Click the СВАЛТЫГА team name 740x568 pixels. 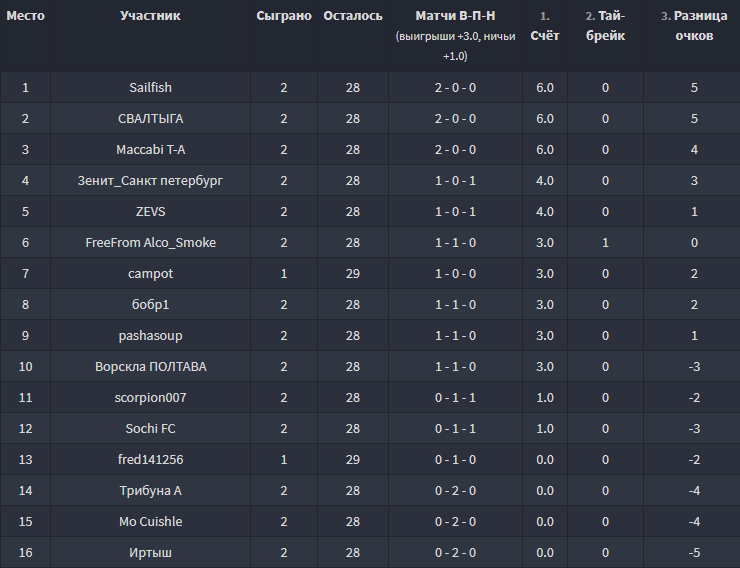click(x=150, y=119)
